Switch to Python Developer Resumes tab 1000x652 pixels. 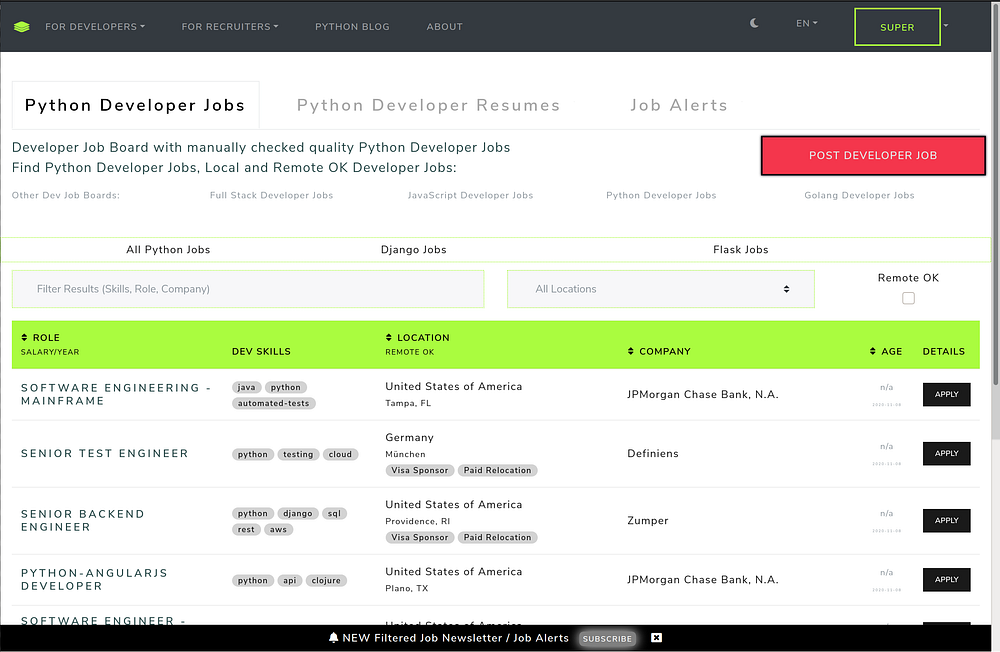pyautogui.click(x=428, y=105)
